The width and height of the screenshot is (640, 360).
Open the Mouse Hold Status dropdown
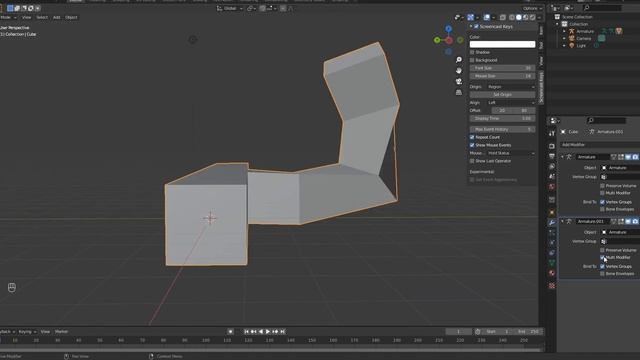coord(510,153)
